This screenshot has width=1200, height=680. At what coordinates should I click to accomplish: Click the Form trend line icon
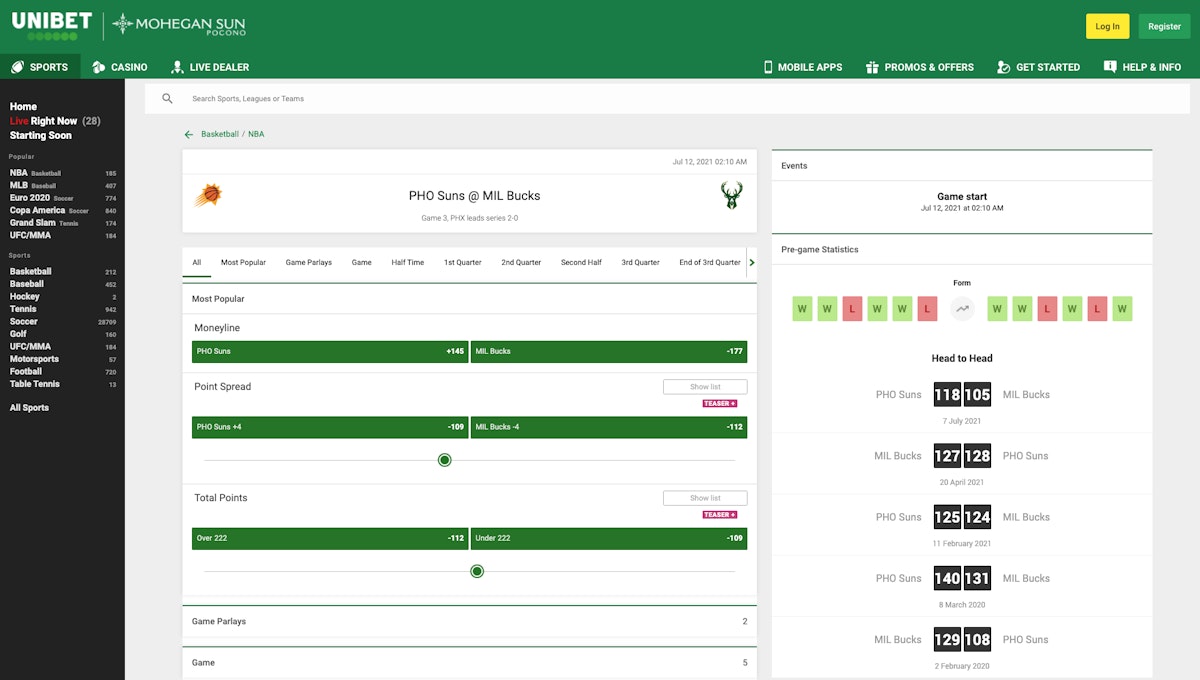[x=961, y=308]
